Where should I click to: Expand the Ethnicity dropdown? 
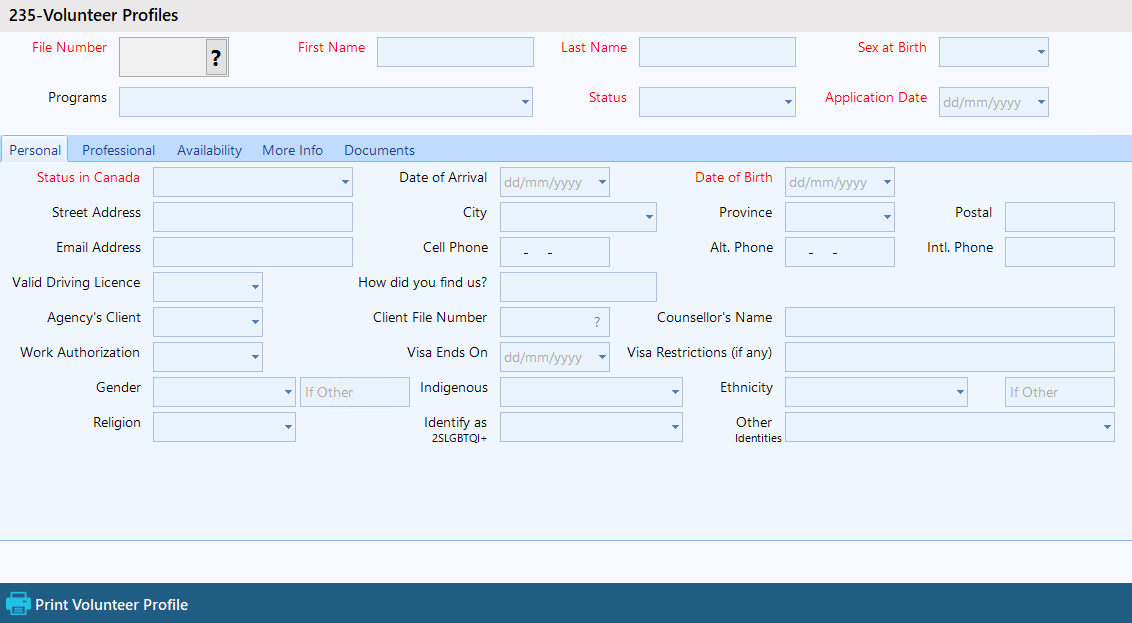(960, 392)
